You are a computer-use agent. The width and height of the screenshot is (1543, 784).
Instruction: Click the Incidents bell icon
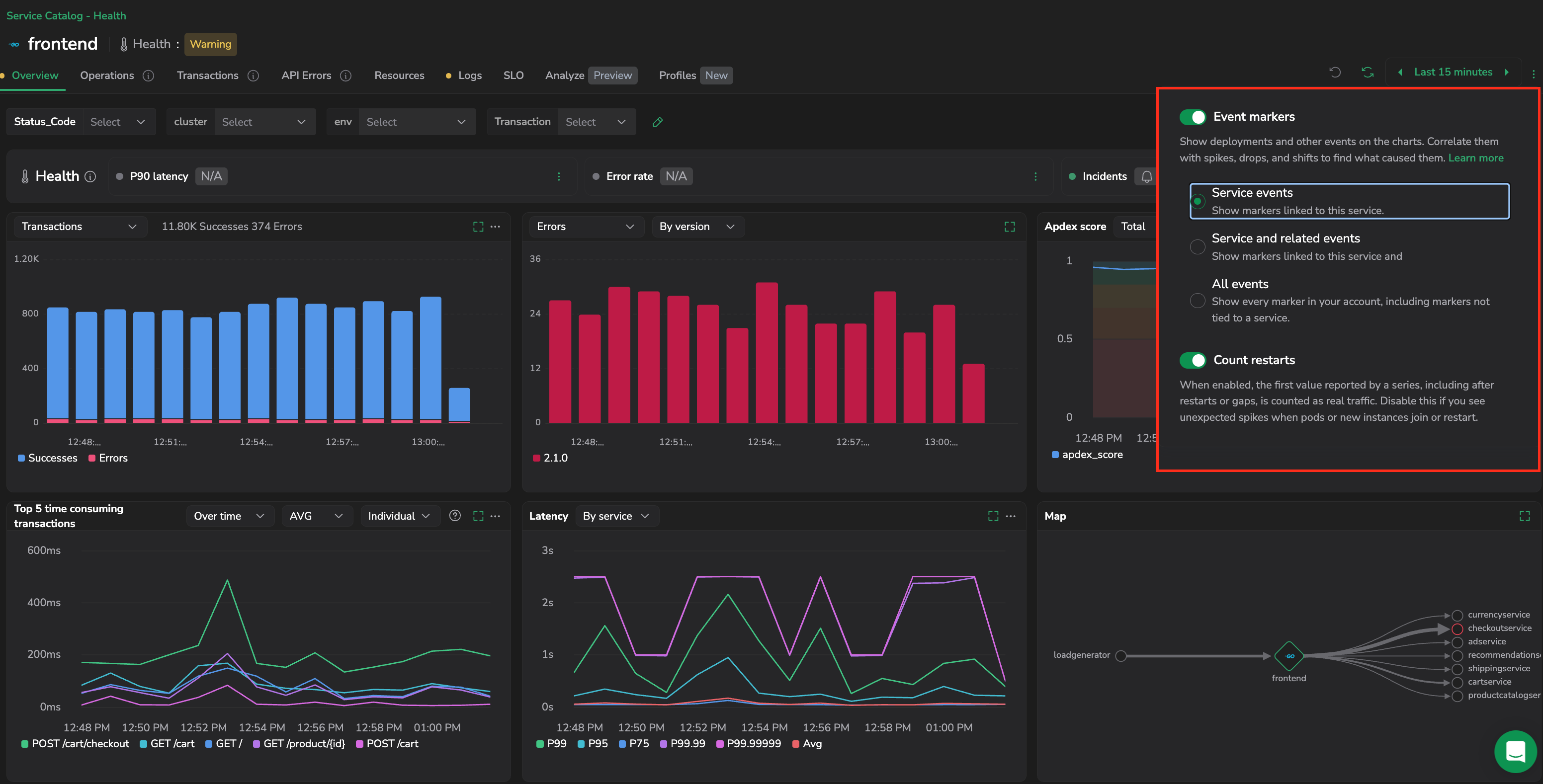[1146, 176]
